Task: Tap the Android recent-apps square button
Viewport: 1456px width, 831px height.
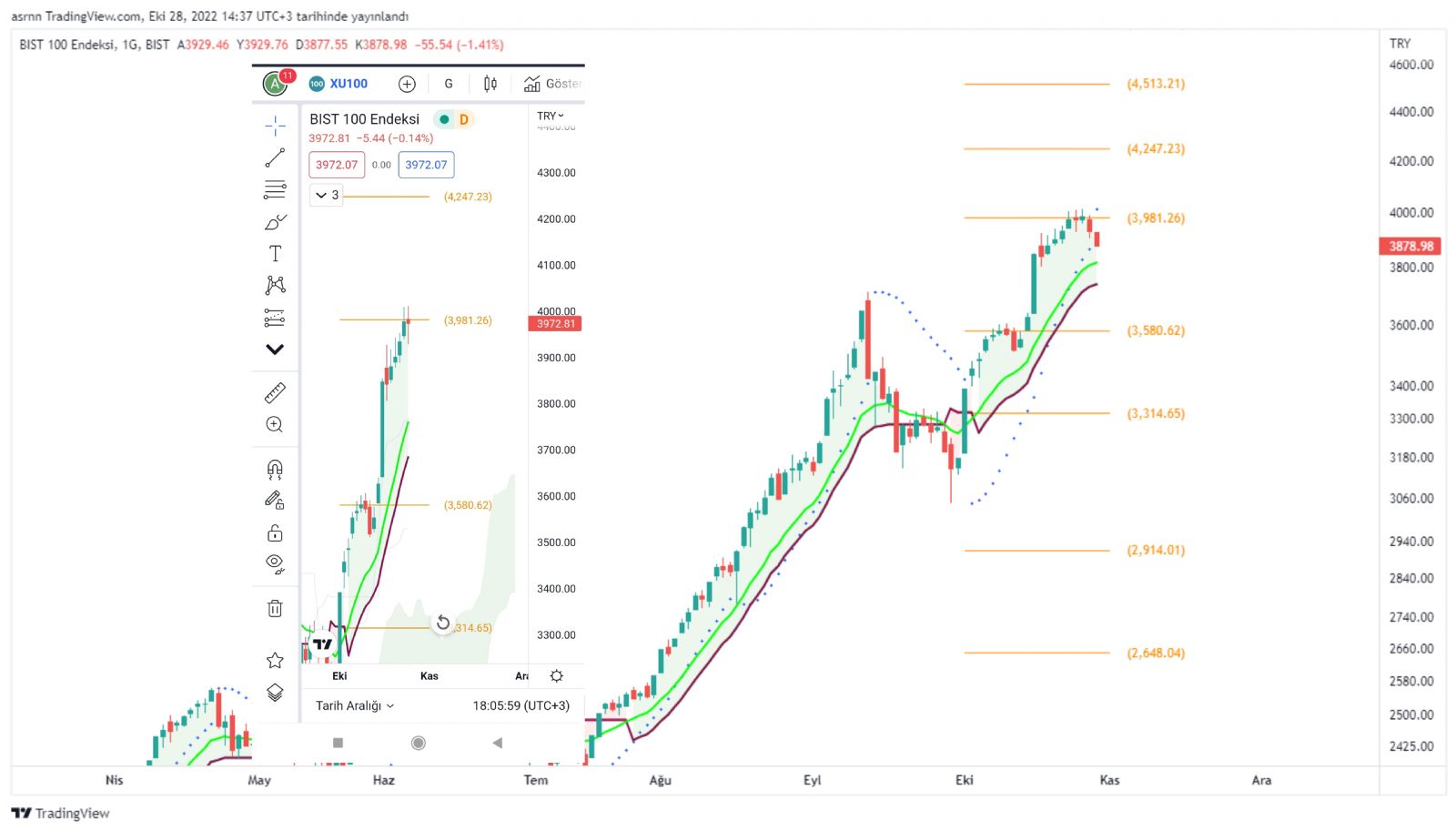Action: click(338, 743)
